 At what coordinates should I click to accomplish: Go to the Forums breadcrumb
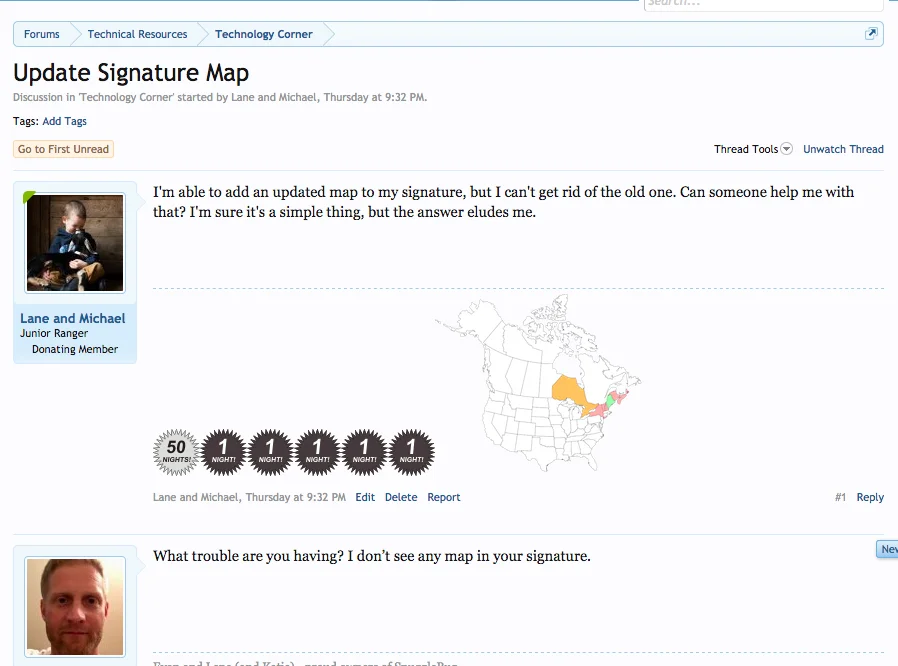42,34
